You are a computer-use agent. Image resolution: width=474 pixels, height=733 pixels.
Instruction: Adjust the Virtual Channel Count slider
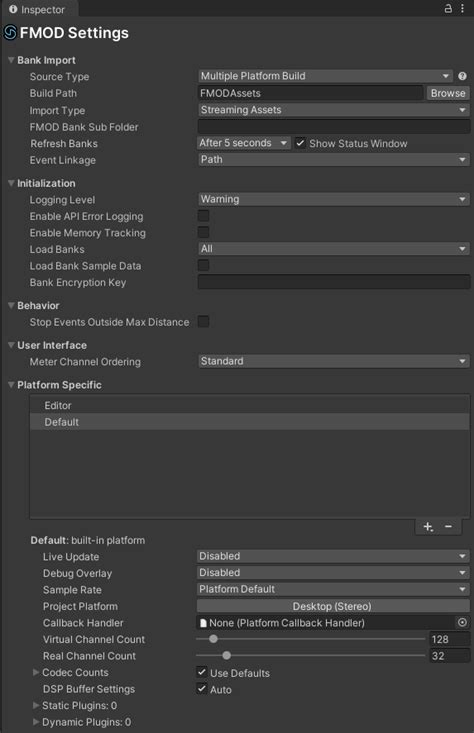tap(310, 639)
